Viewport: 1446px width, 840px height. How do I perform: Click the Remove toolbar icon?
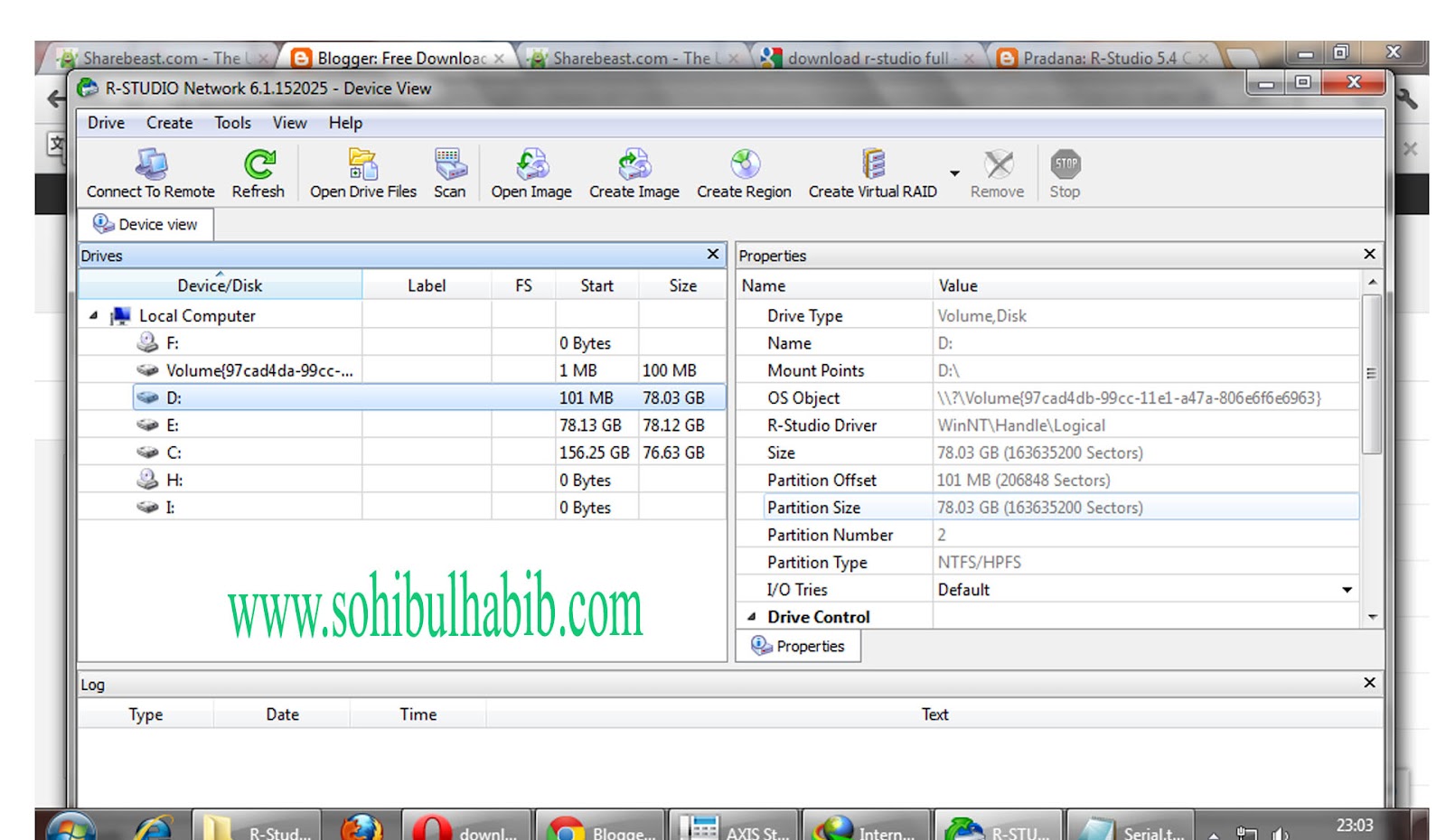998,173
